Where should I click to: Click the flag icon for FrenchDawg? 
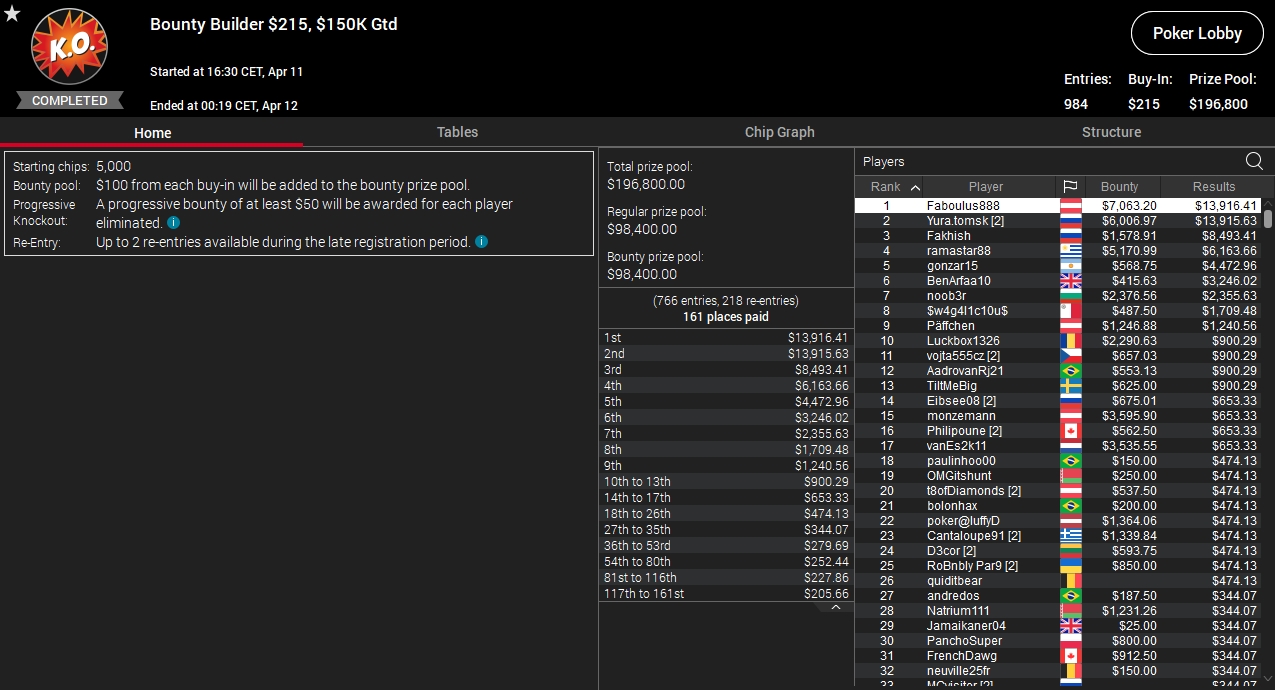click(1070, 656)
